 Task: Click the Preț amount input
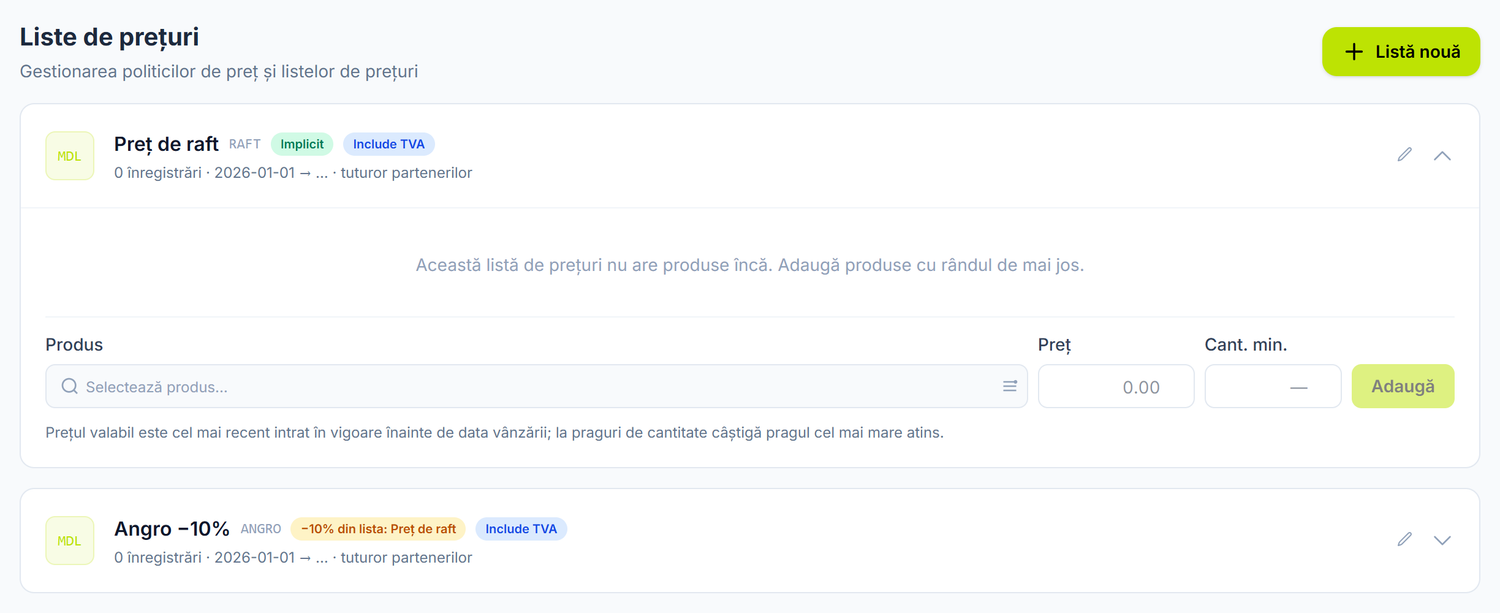(x=1116, y=386)
